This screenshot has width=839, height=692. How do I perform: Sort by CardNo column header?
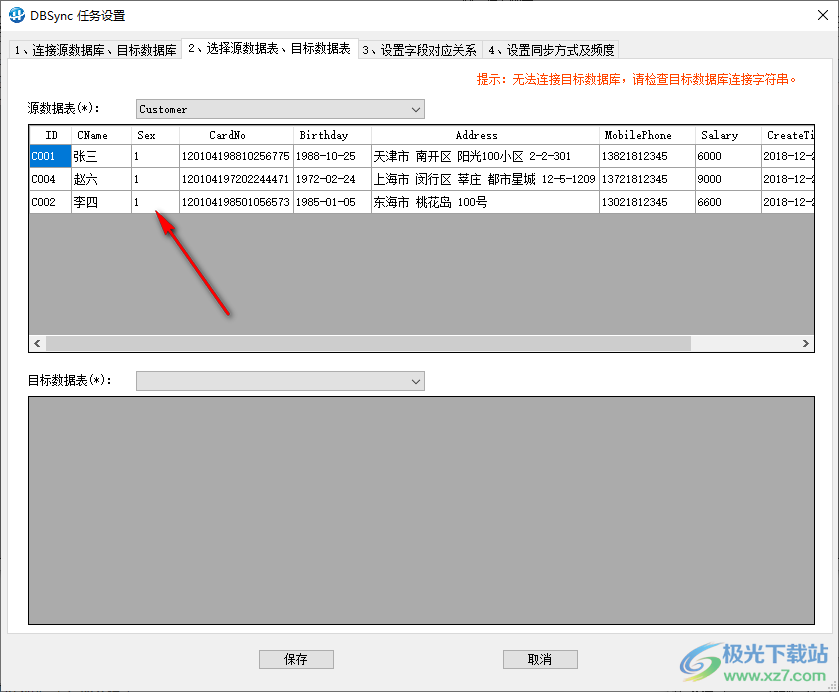tap(236, 135)
